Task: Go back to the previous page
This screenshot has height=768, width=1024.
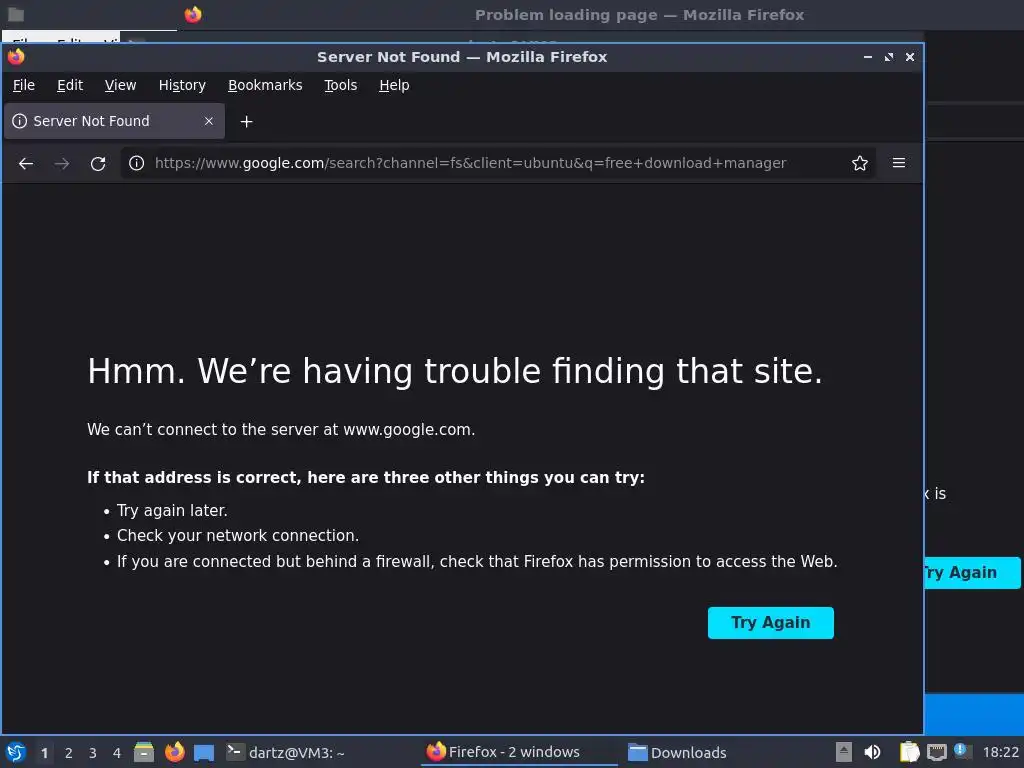Action: point(26,163)
